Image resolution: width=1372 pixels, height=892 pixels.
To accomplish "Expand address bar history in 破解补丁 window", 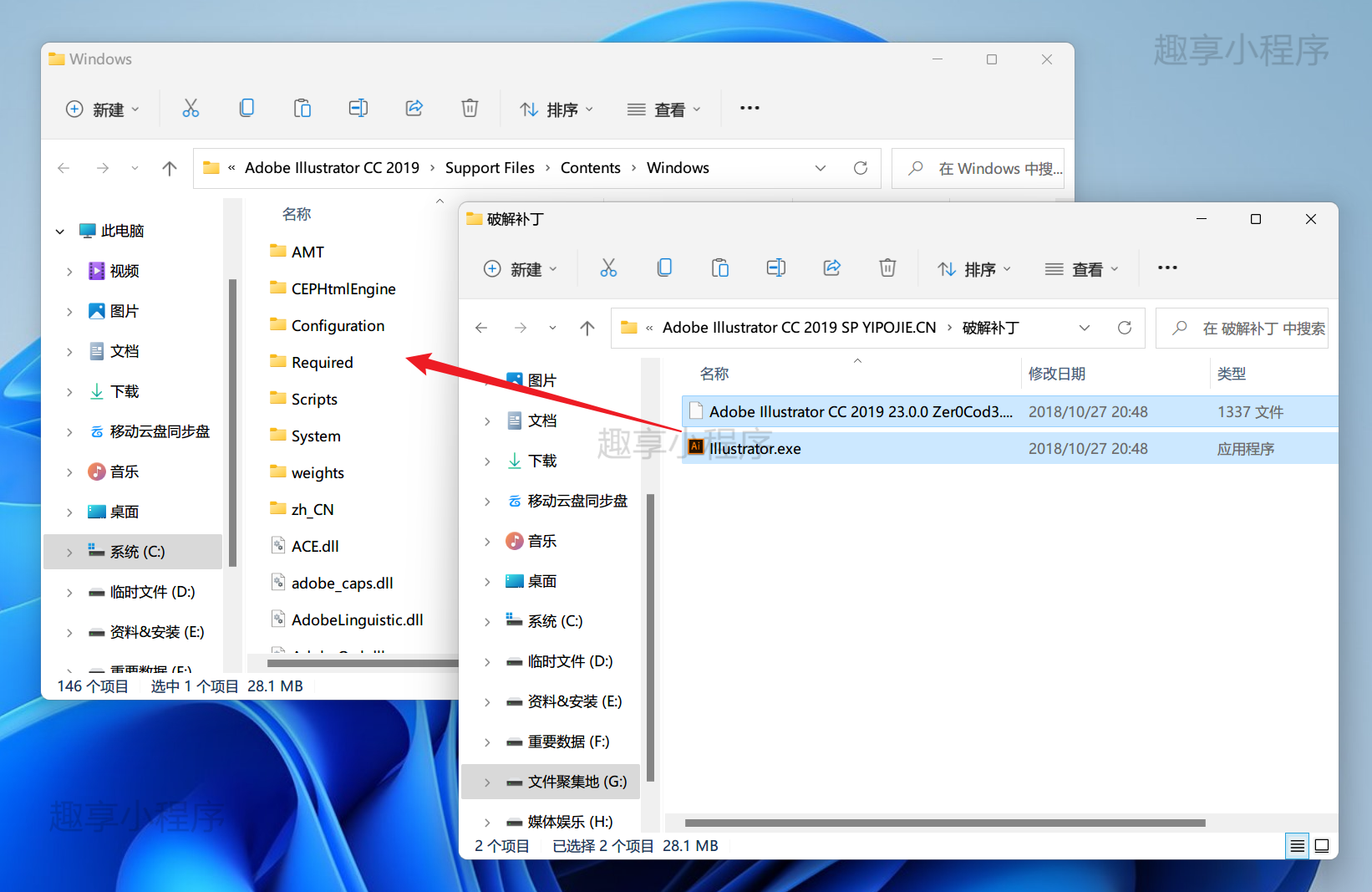I will click(1085, 328).
